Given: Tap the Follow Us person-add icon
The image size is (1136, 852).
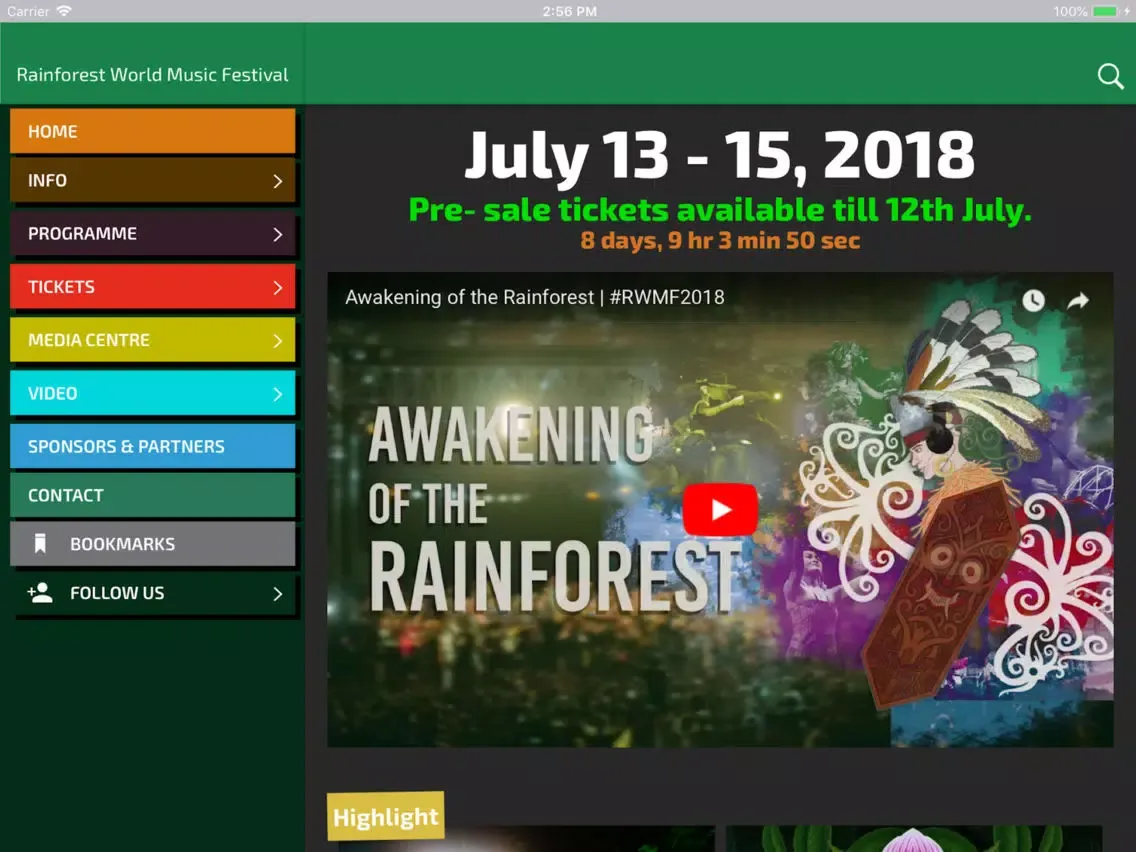Looking at the screenshot, I should click(40, 593).
